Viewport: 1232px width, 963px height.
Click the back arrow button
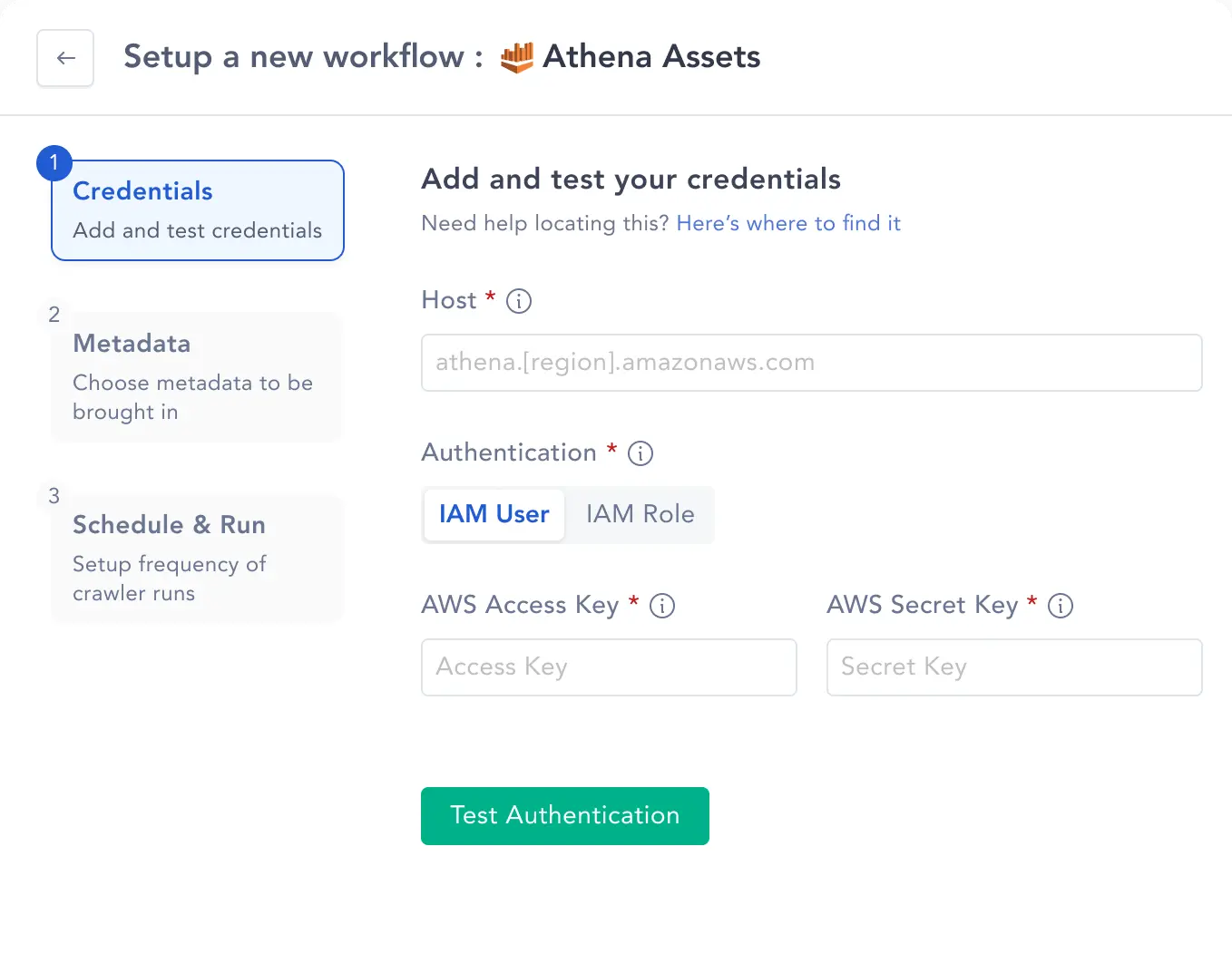[x=65, y=58]
